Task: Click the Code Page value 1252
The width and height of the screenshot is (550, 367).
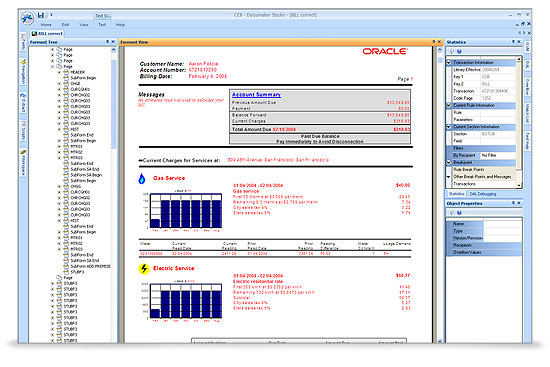Action: (487, 98)
